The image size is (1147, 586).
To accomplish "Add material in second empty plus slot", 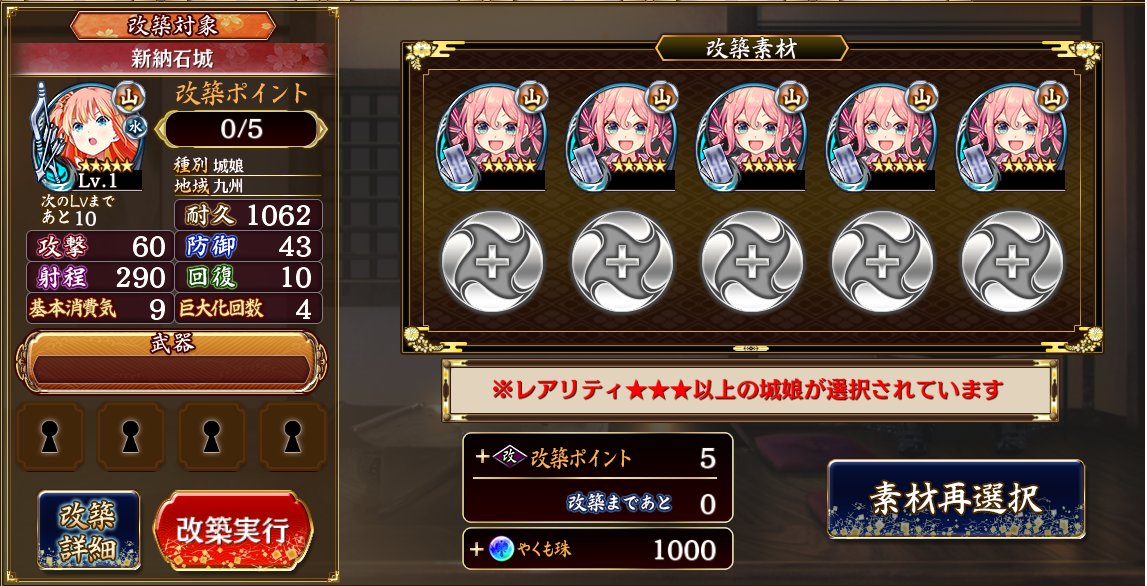I will (623, 262).
